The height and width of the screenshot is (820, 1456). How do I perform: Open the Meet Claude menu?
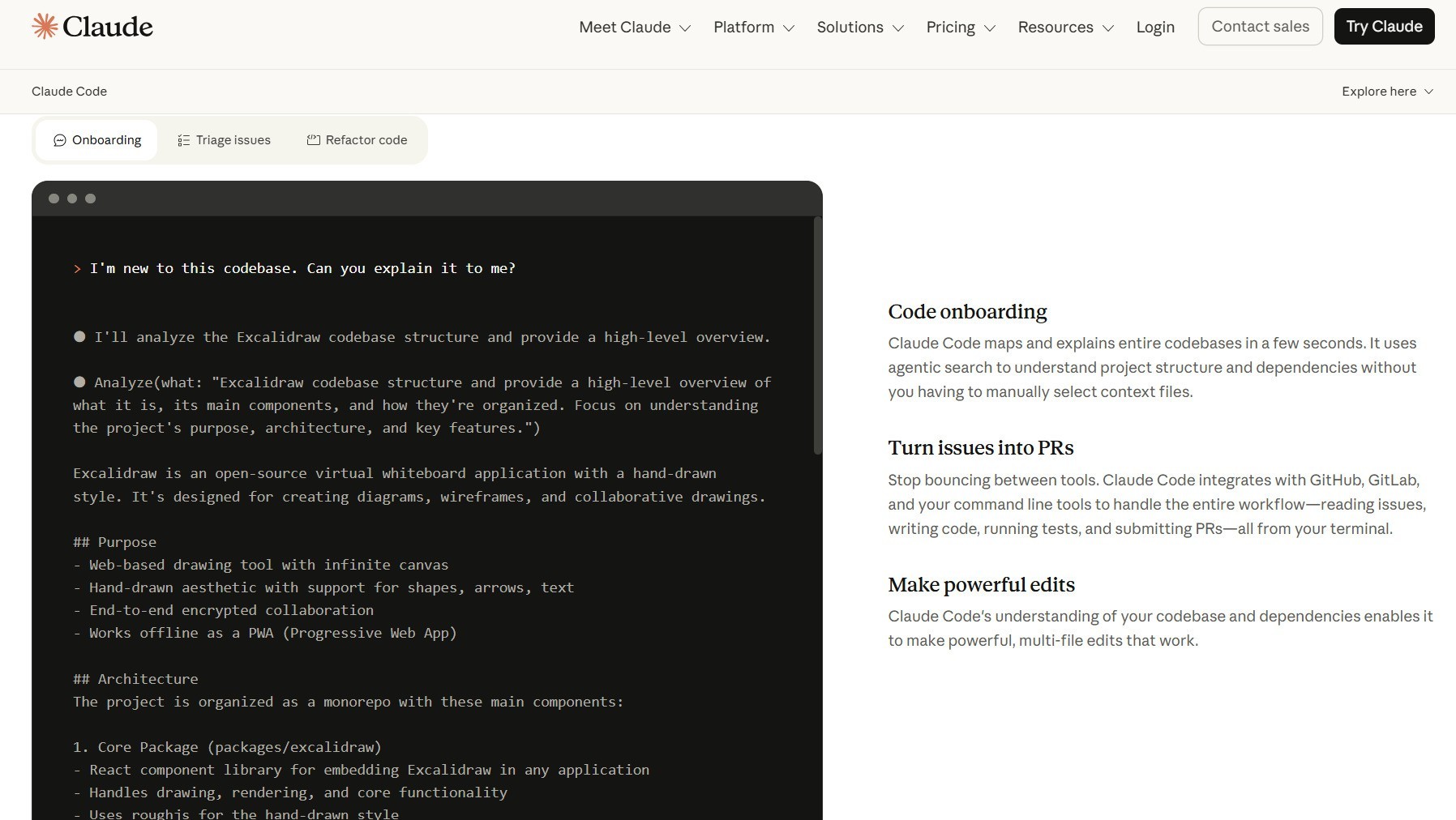click(x=635, y=27)
